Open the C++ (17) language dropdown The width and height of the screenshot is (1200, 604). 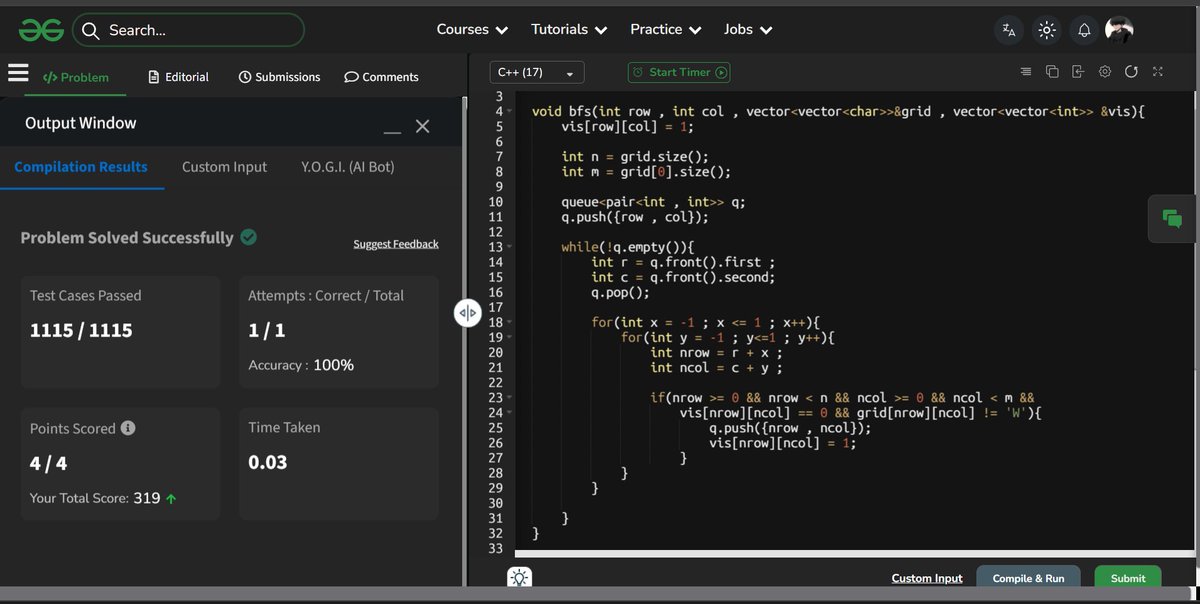[x=537, y=73]
